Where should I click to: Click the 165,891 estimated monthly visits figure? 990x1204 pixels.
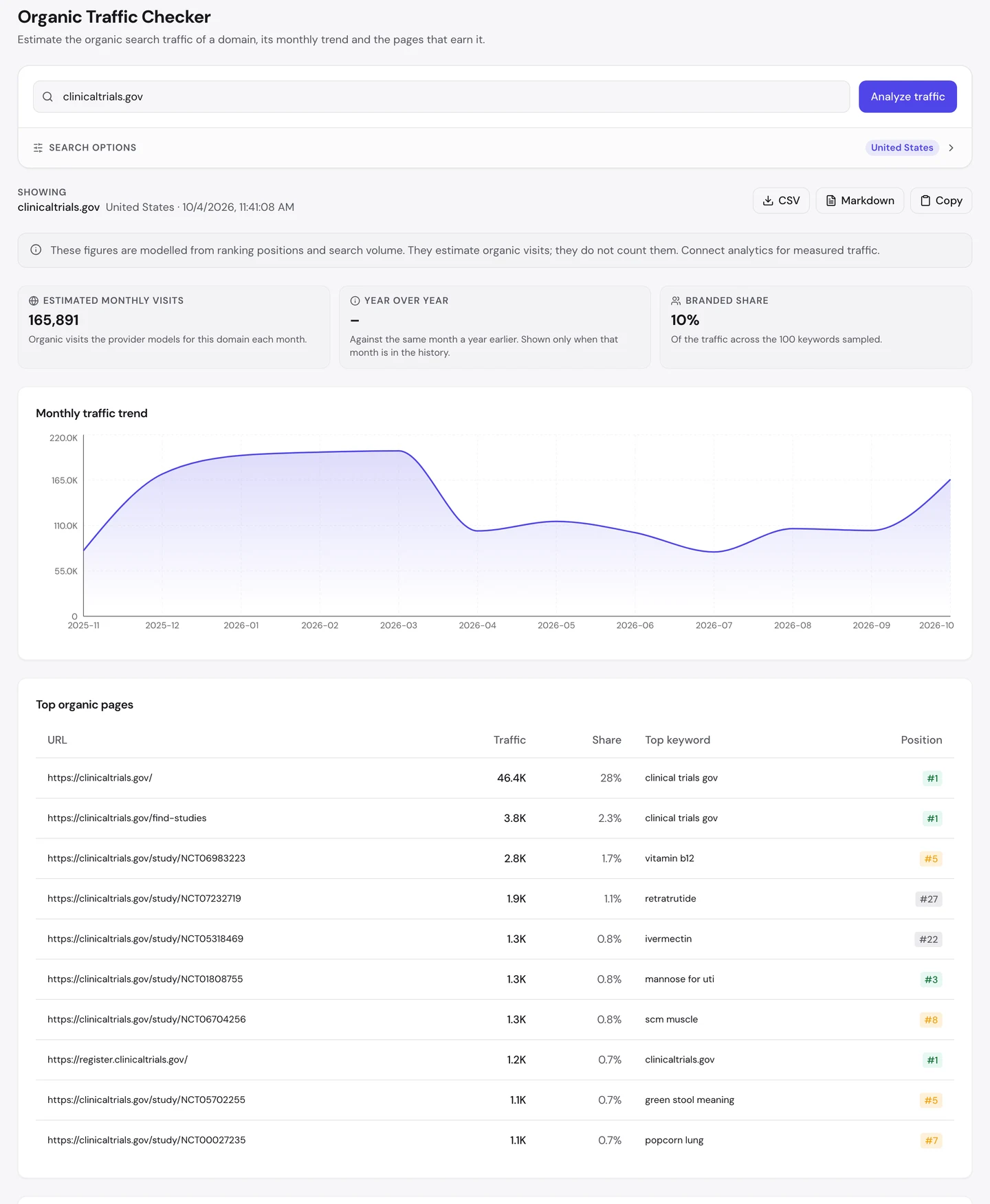[x=54, y=320]
